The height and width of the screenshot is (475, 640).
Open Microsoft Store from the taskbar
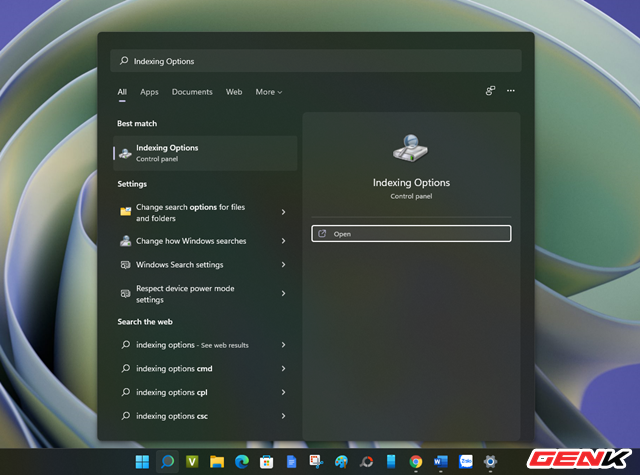click(267, 462)
